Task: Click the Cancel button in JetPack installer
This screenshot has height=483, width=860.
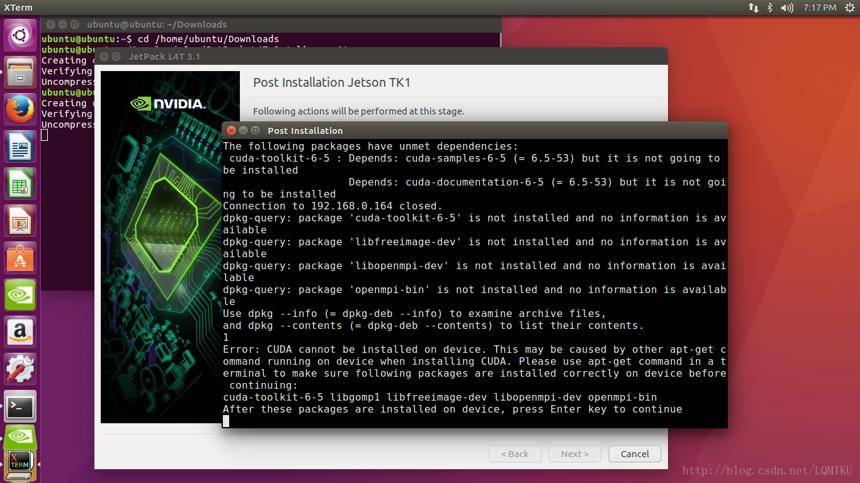Action: point(635,454)
